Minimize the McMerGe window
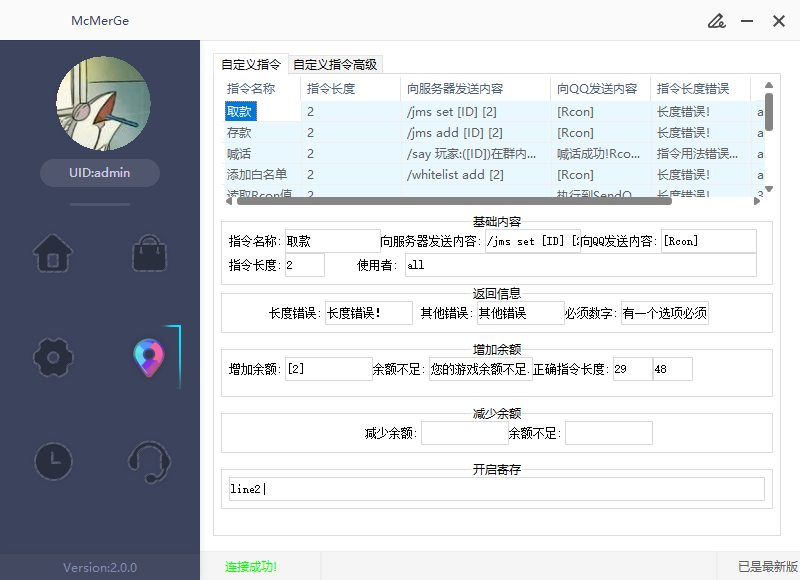Screen dimensions: 800x580 coord(747,21)
